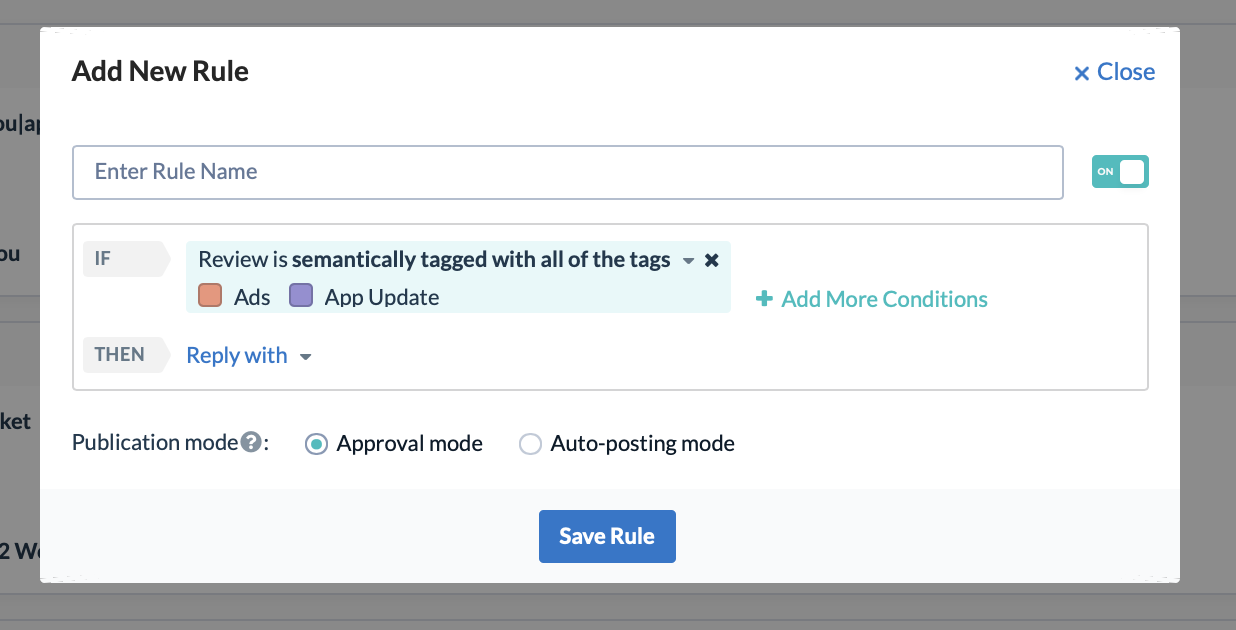Select Auto-posting mode radio button
This screenshot has height=630, width=1236.
(530, 444)
